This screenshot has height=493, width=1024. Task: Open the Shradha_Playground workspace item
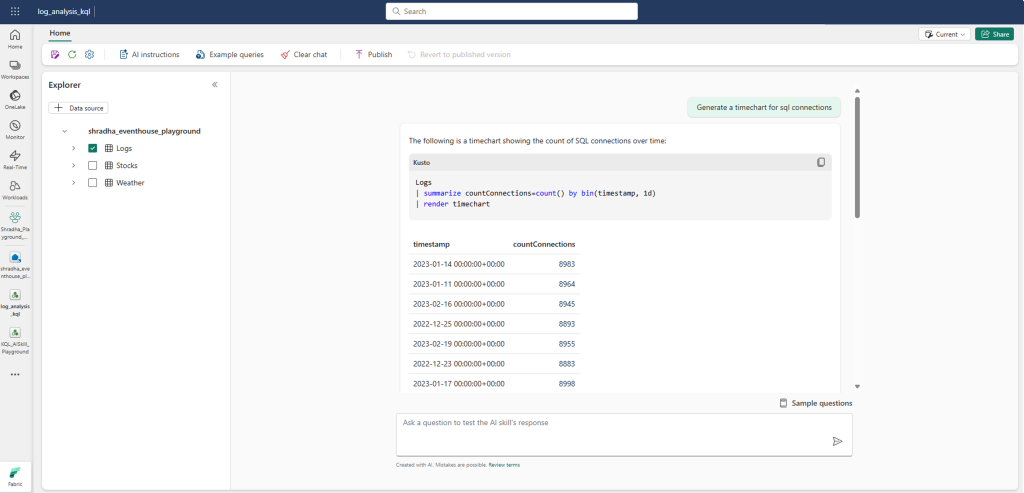tap(15, 225)
